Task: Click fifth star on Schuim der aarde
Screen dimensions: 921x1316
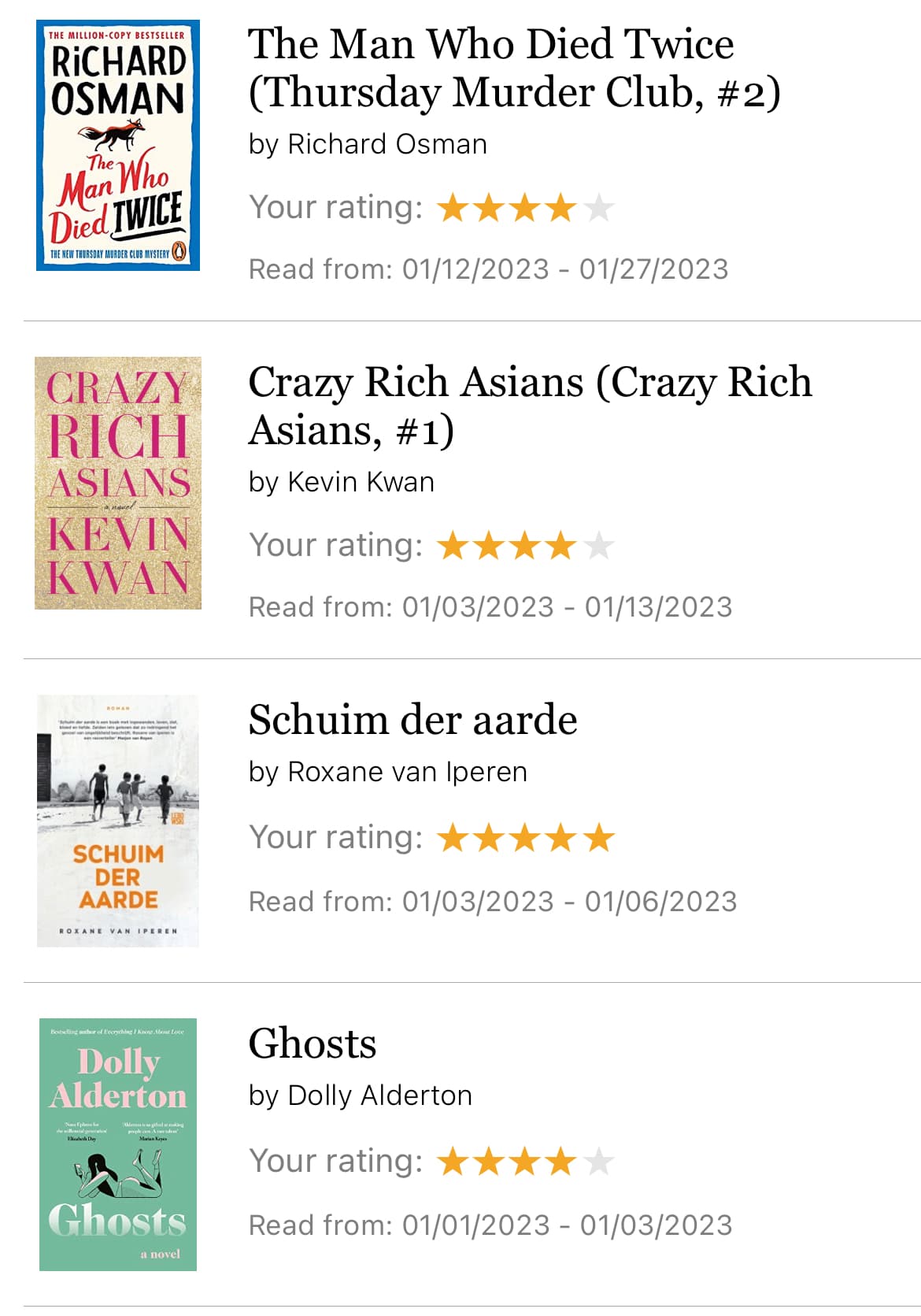Action: (x=599, y=838)
